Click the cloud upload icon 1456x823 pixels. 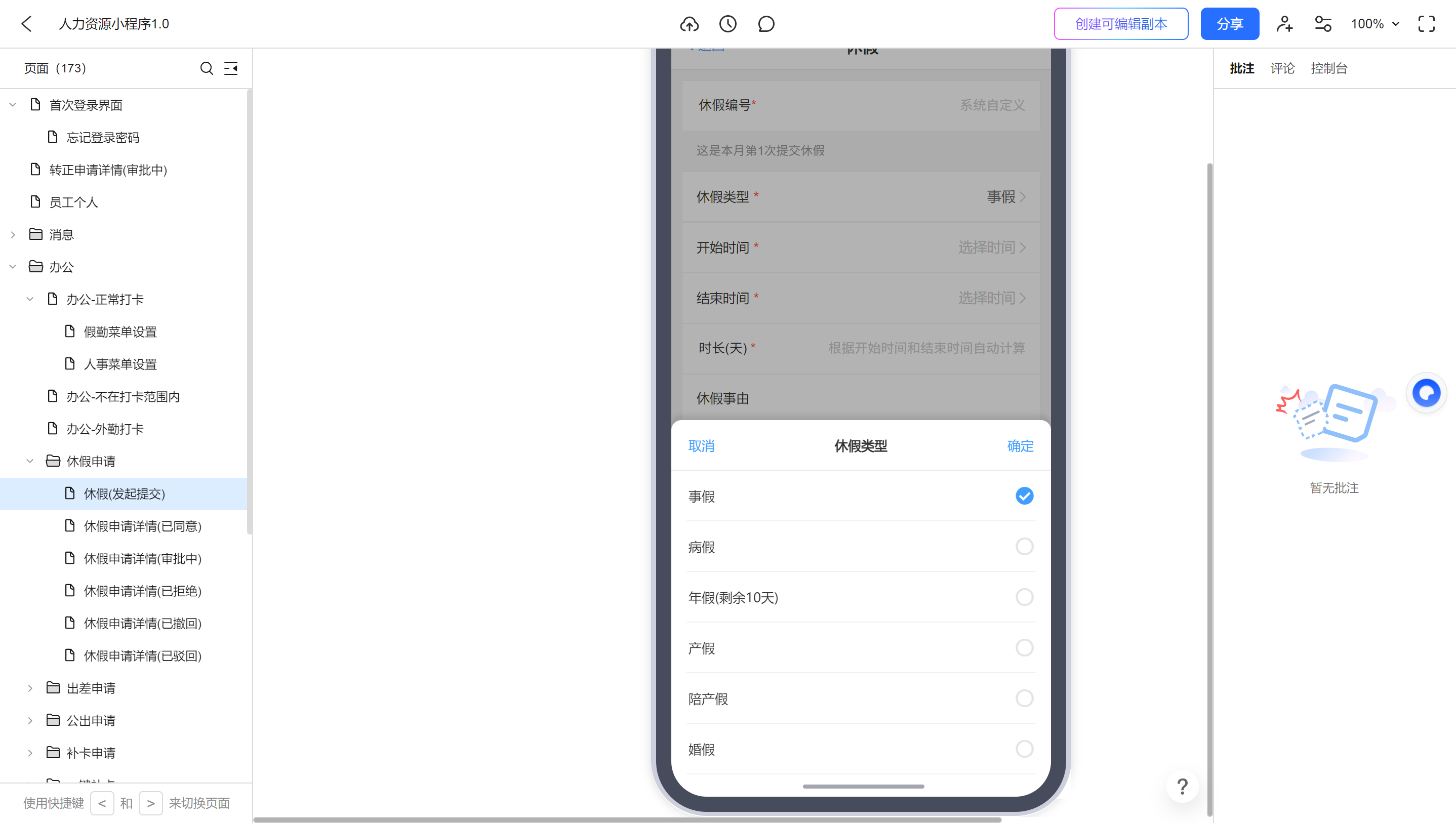pos(689,24)
